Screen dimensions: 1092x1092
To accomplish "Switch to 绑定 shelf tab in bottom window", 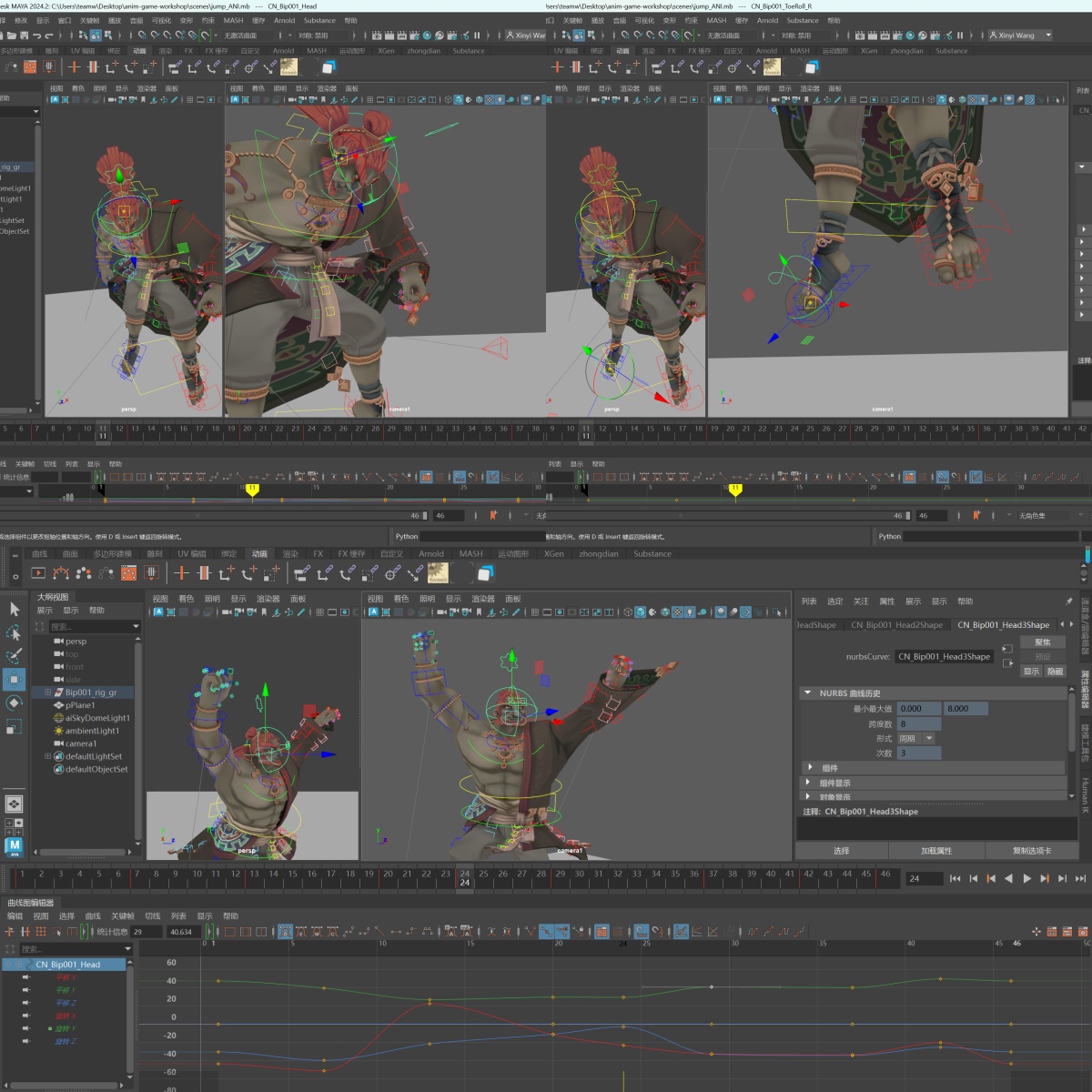I will 228,553.
